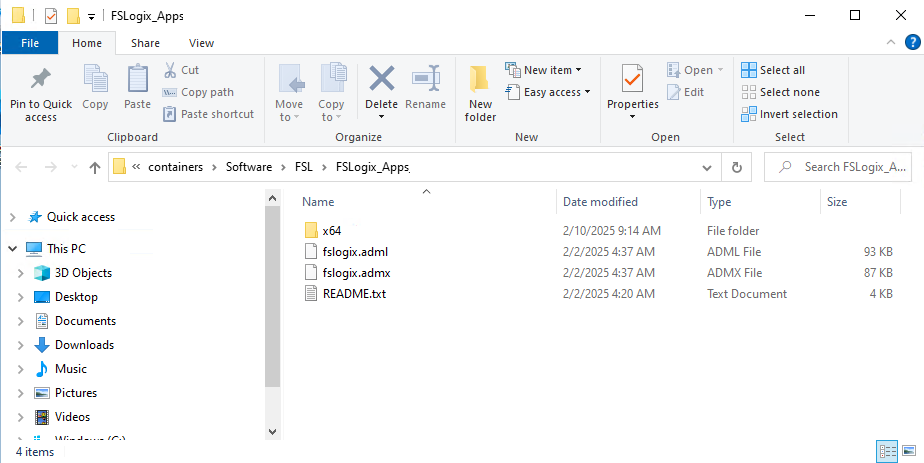
Task: Click the Delete X icon
Action: [381, 78]
